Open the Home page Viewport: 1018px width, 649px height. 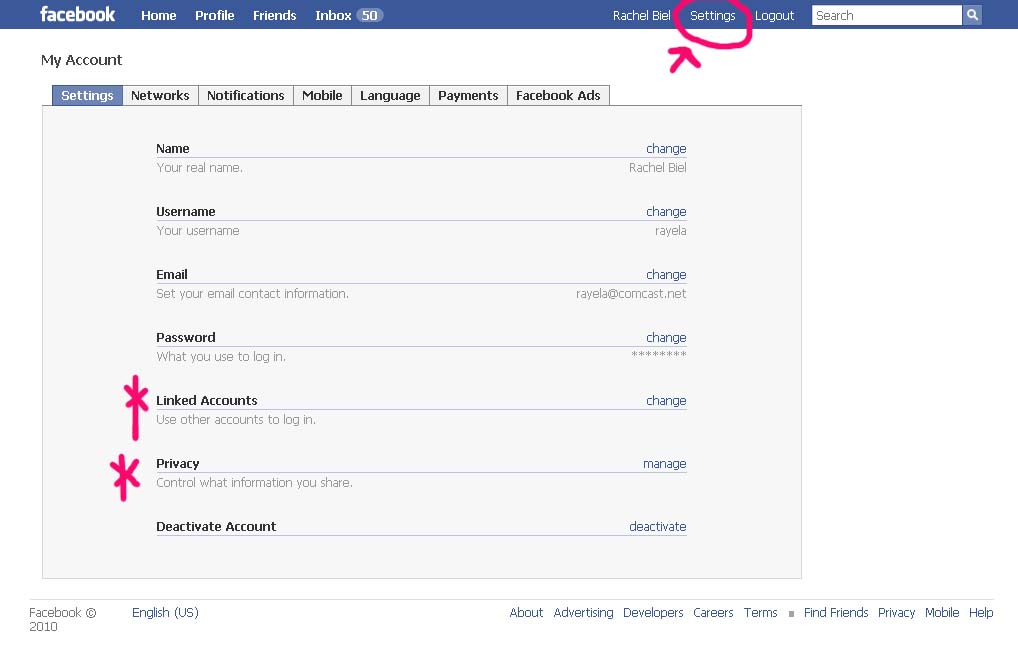pos(158,16)
